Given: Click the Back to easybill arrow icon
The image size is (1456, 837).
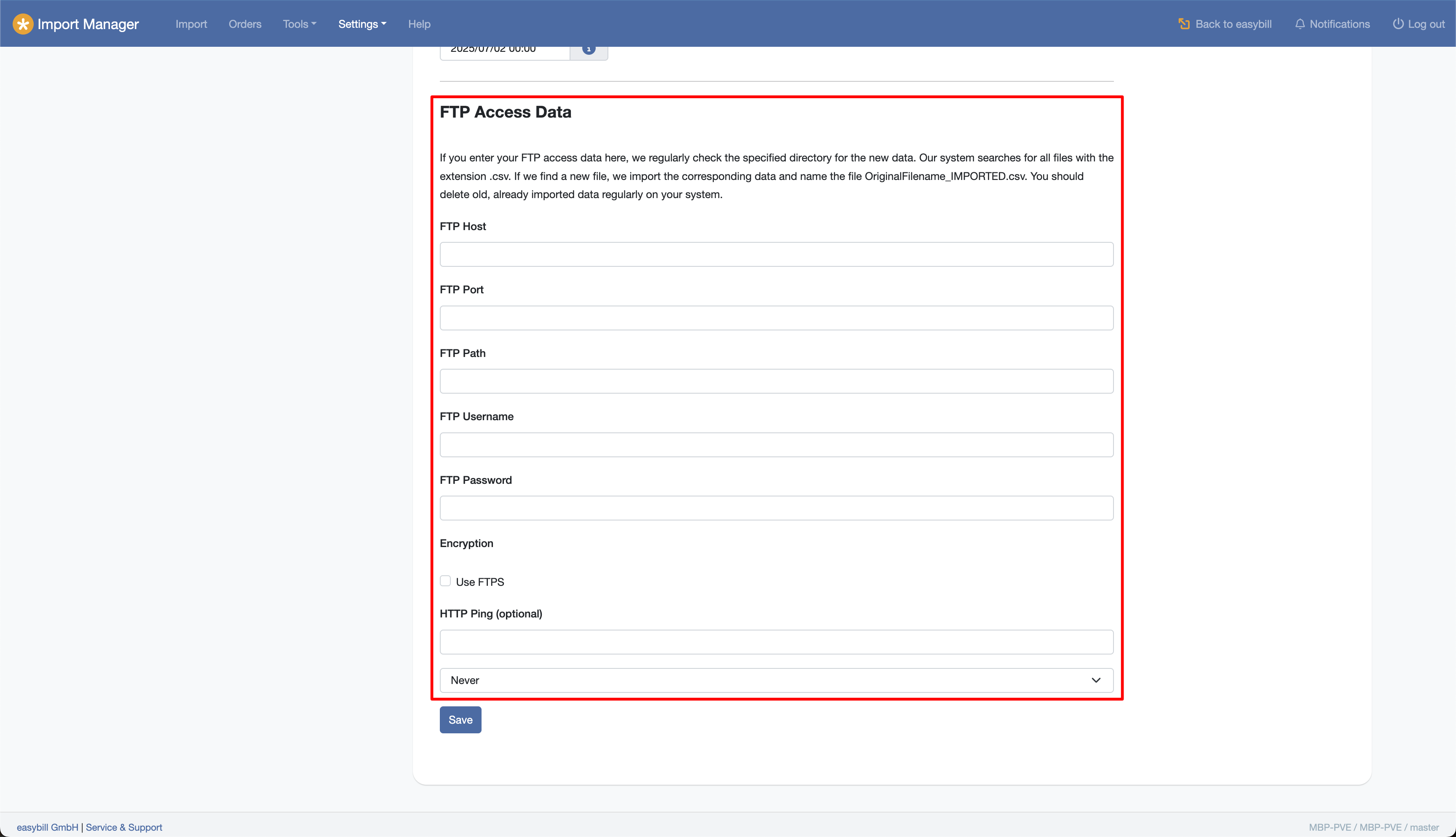Looking at the screenshot, I should pyautogui.click(x=1184, y=24).
